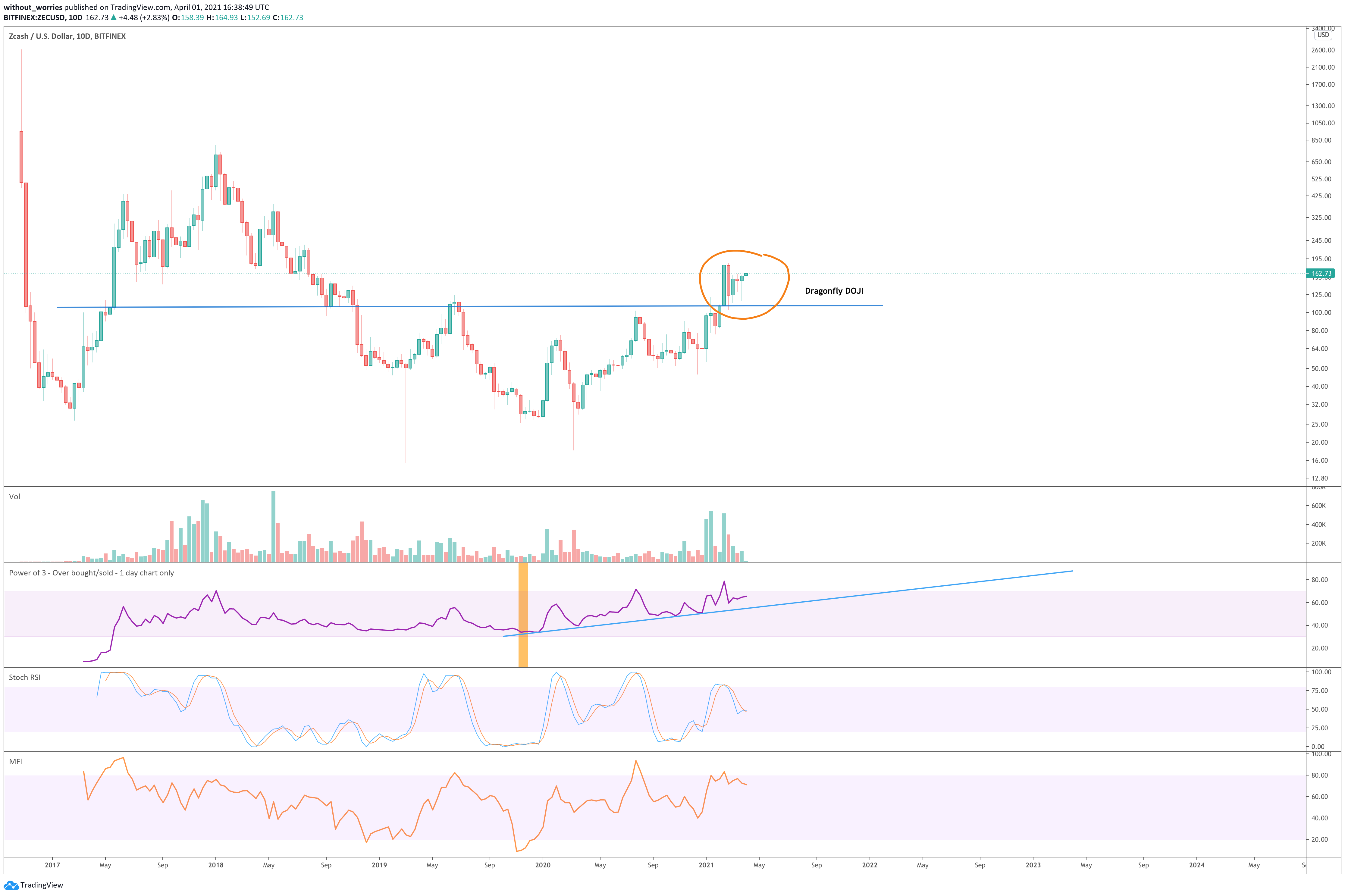Click the 1050.00 price axis label
The width and height of the screenshot is (1345, 896).
[1323, 123]
